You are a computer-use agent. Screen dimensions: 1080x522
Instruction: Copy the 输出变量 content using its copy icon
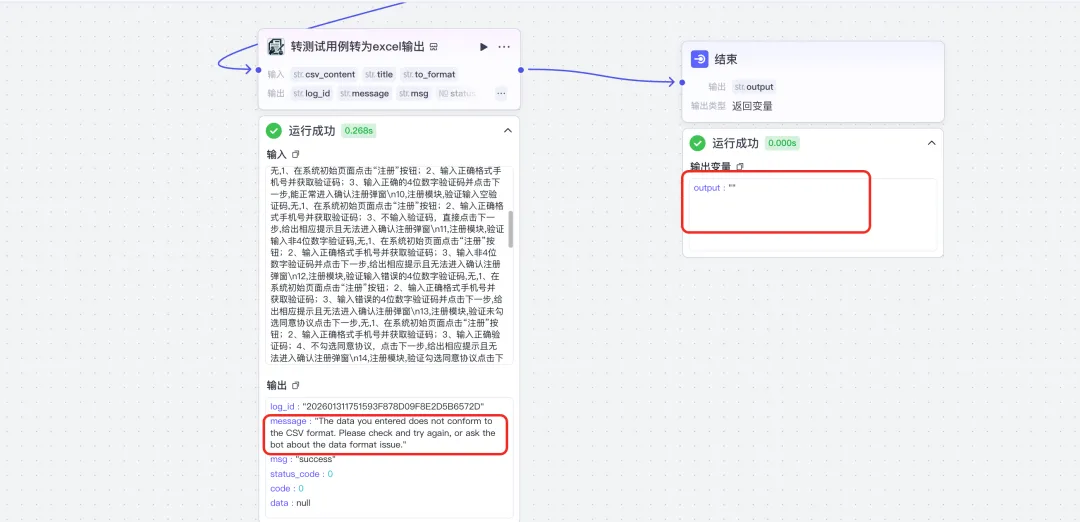tap(740, 167)
